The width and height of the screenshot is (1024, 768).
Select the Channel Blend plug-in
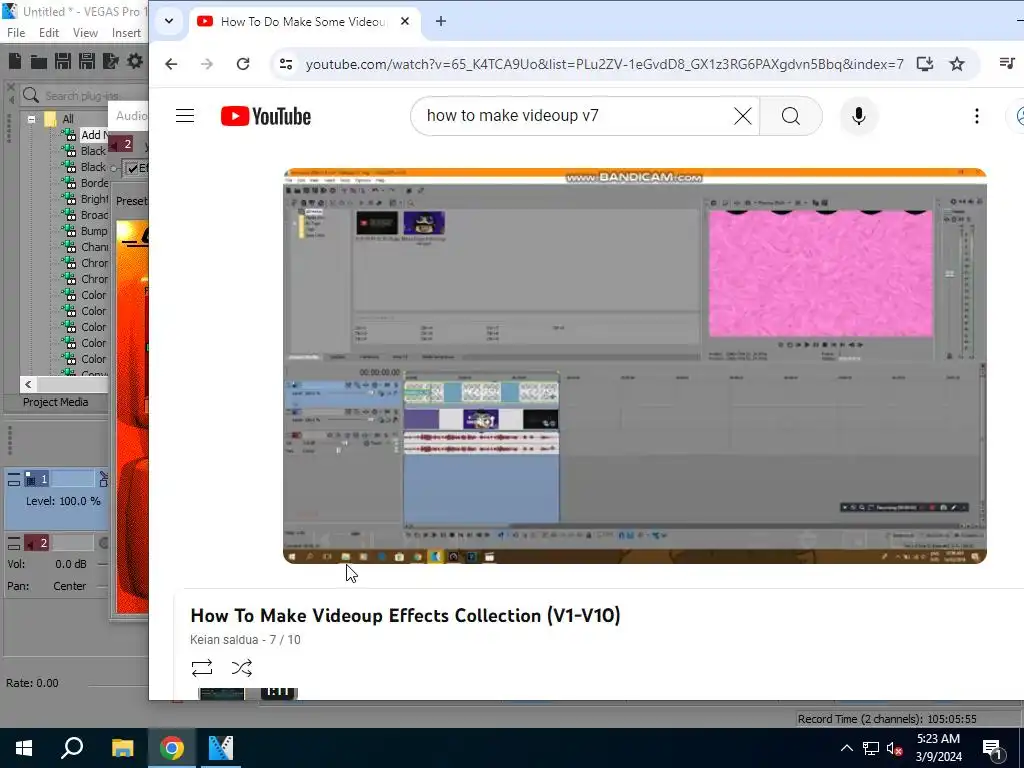click(x=94, y=247)
